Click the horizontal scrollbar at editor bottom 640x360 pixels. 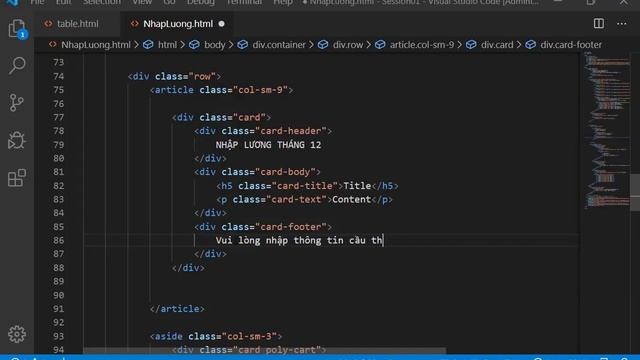[x=264, y=350]
